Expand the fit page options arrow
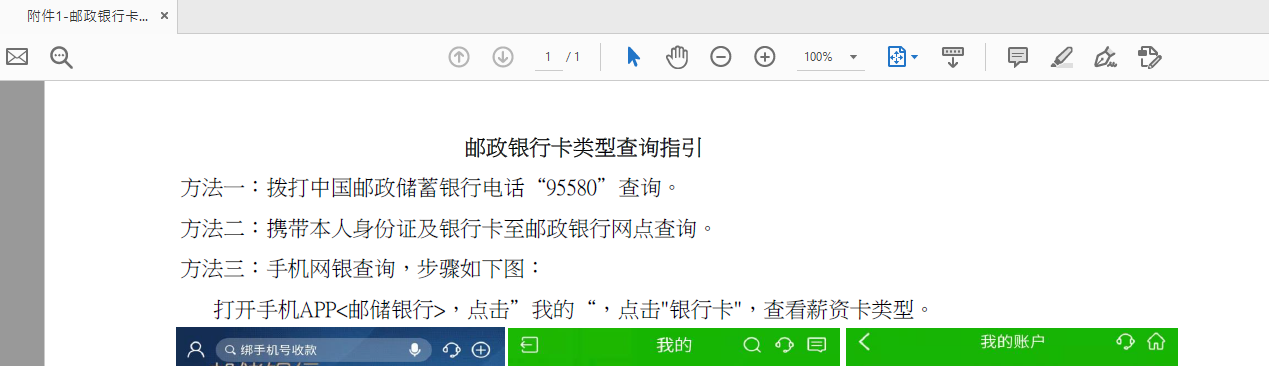This screenshot has width=1269, height=366. point(914,58)
